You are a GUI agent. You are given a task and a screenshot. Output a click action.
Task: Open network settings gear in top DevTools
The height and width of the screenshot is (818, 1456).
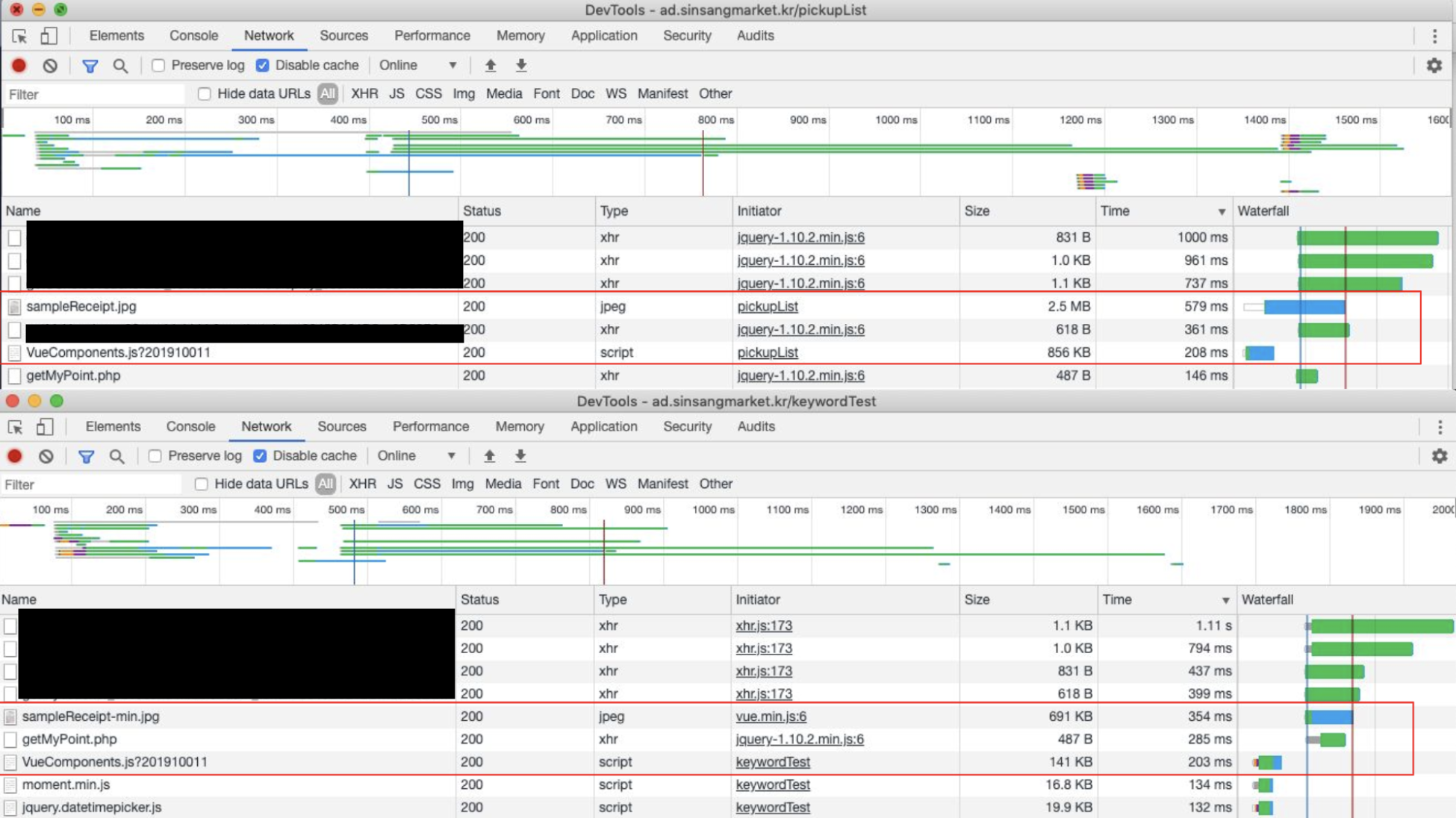tap(1434, 66)
